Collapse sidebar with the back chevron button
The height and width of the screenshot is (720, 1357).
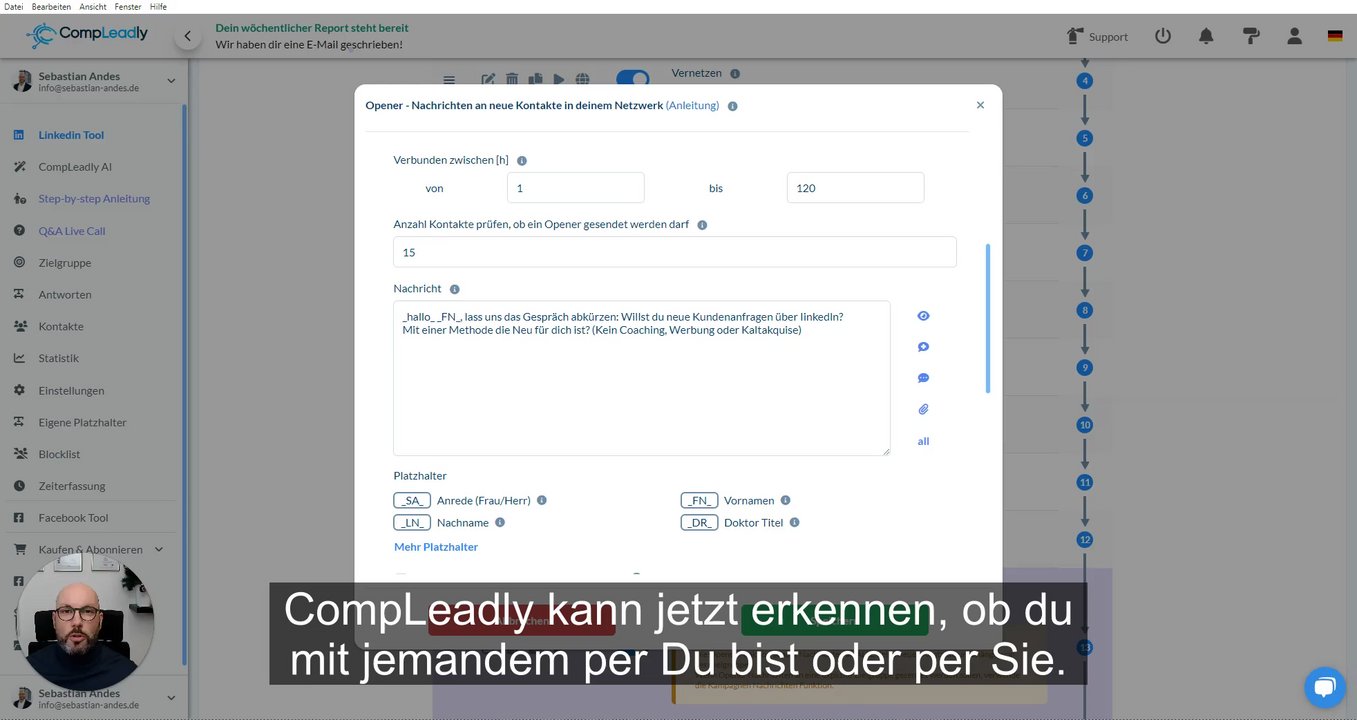coord(187,37)
